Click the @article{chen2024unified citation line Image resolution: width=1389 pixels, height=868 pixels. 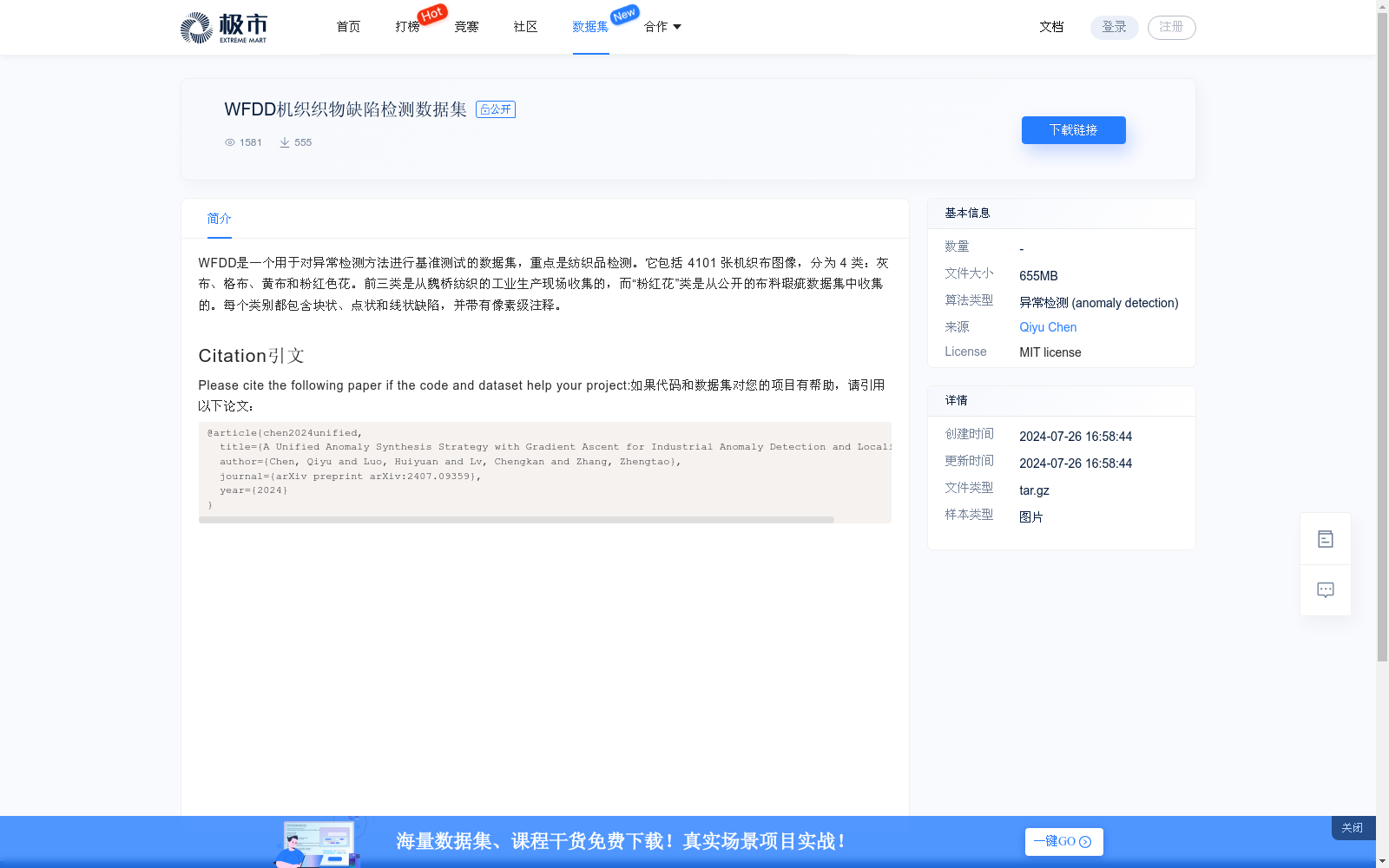coord(285,433)
